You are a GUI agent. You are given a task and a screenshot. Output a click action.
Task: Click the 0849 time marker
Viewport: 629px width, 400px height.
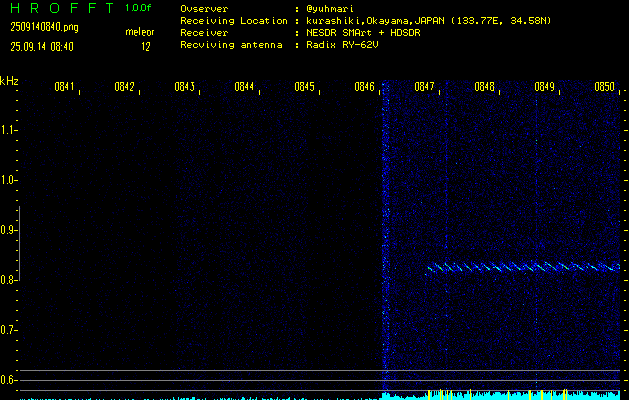pyautogui.click(x=545, y=87)
